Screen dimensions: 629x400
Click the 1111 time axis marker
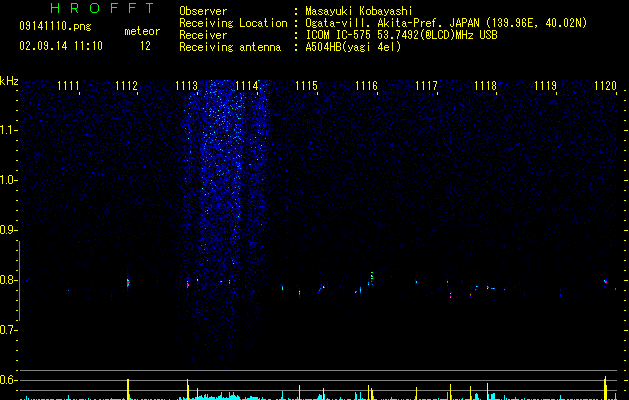[x=68, y=86]
